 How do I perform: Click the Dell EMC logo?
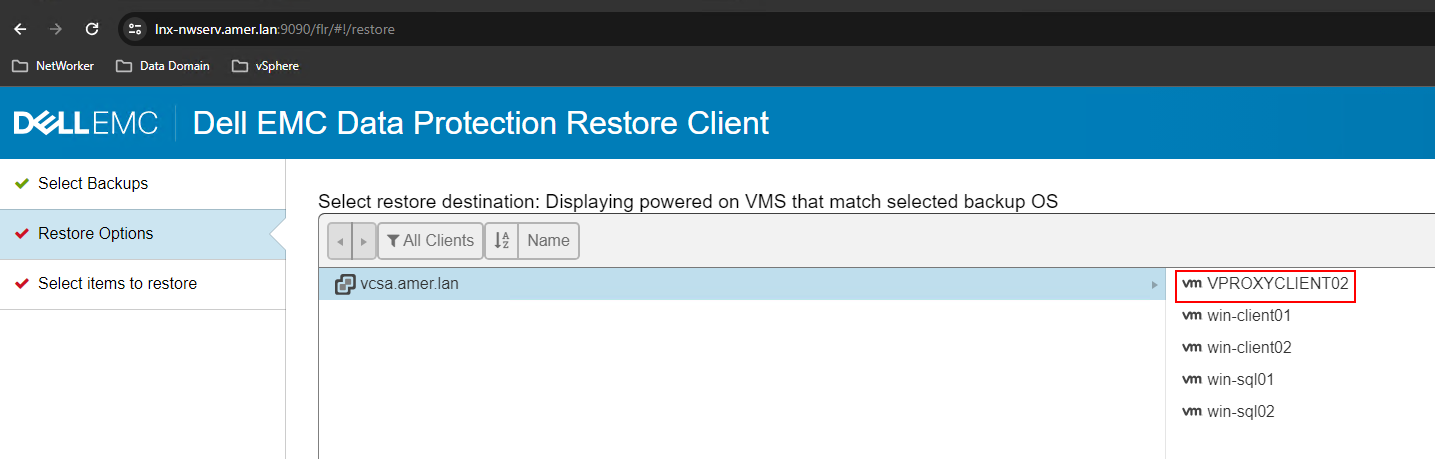(x=86, y=123)
